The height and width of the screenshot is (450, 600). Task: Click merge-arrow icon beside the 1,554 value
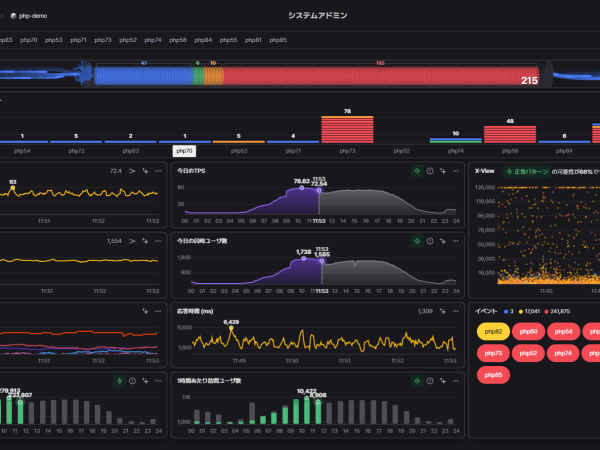click(132, 241)
